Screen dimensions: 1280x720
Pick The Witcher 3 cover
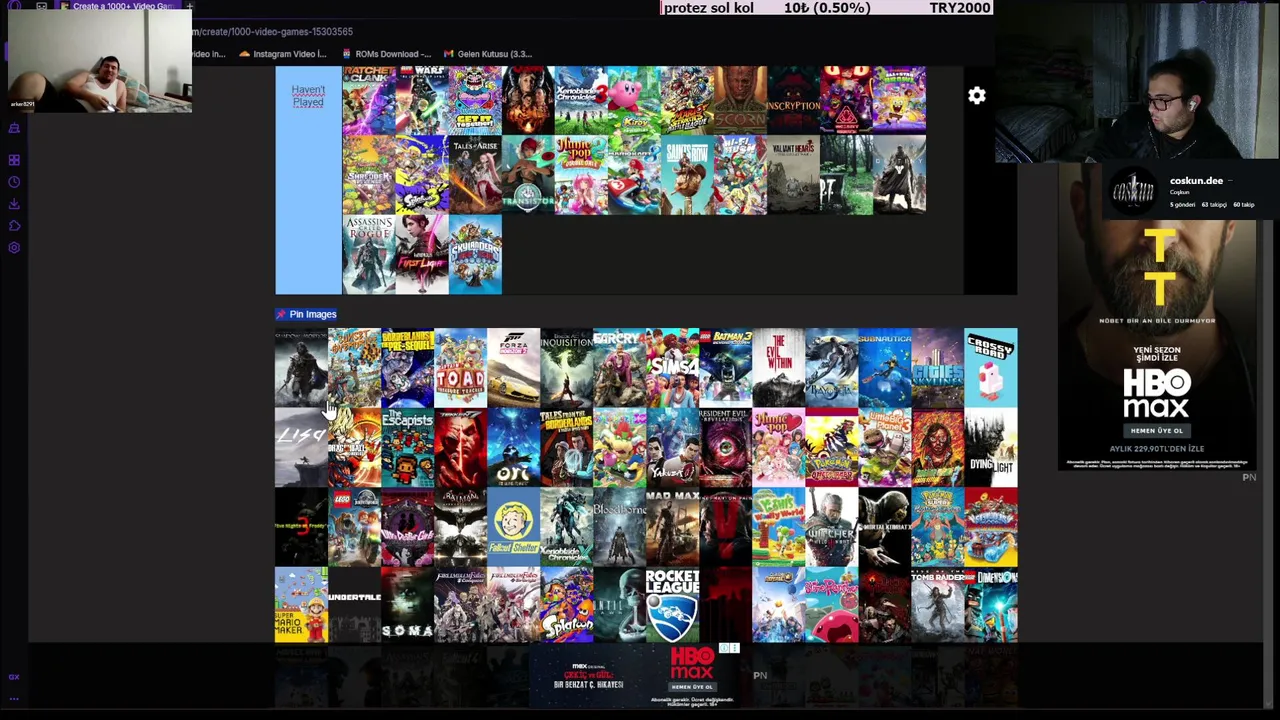tap(831, 527)
